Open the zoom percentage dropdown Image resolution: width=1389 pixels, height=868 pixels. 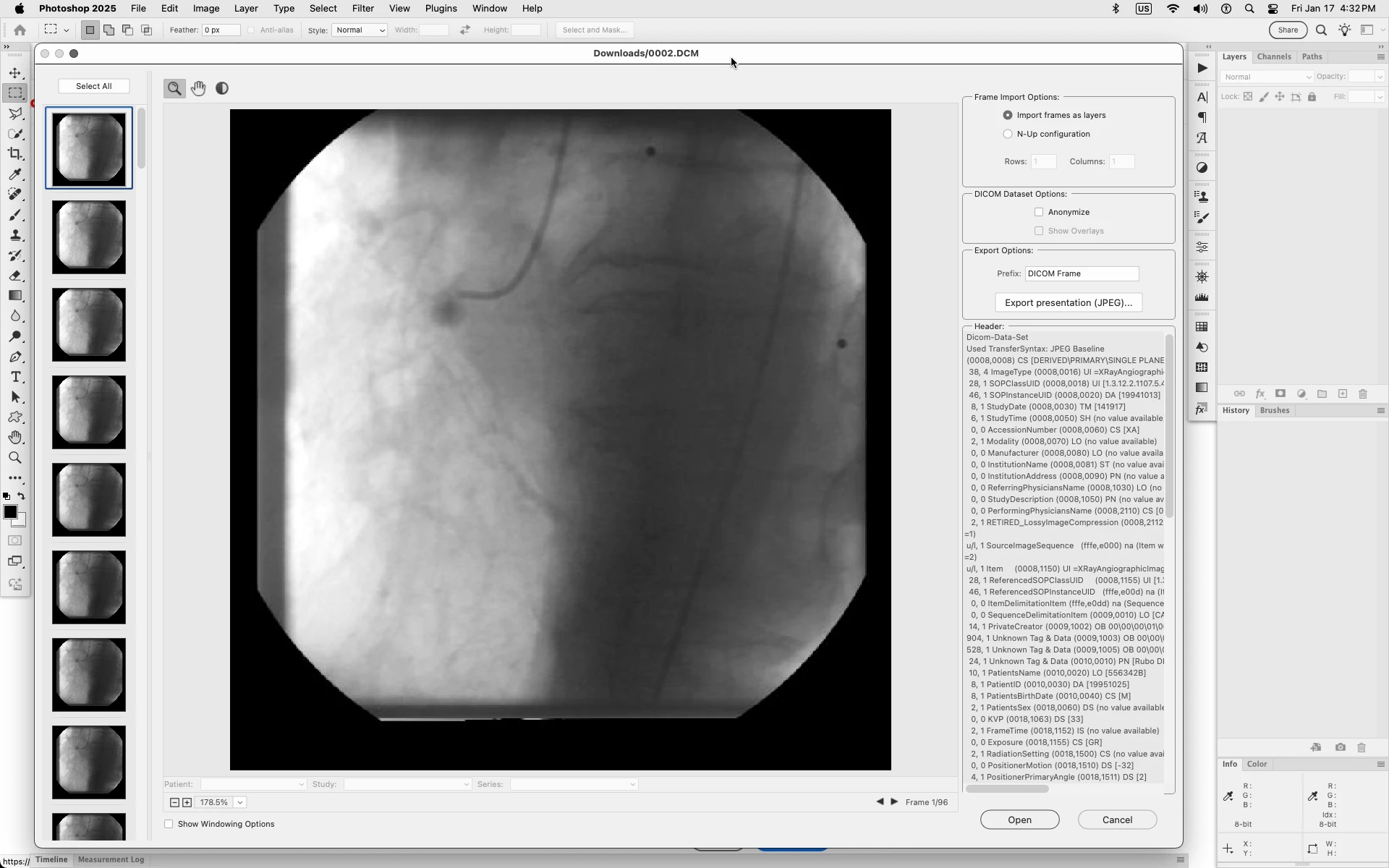click(x=240, y=802)
